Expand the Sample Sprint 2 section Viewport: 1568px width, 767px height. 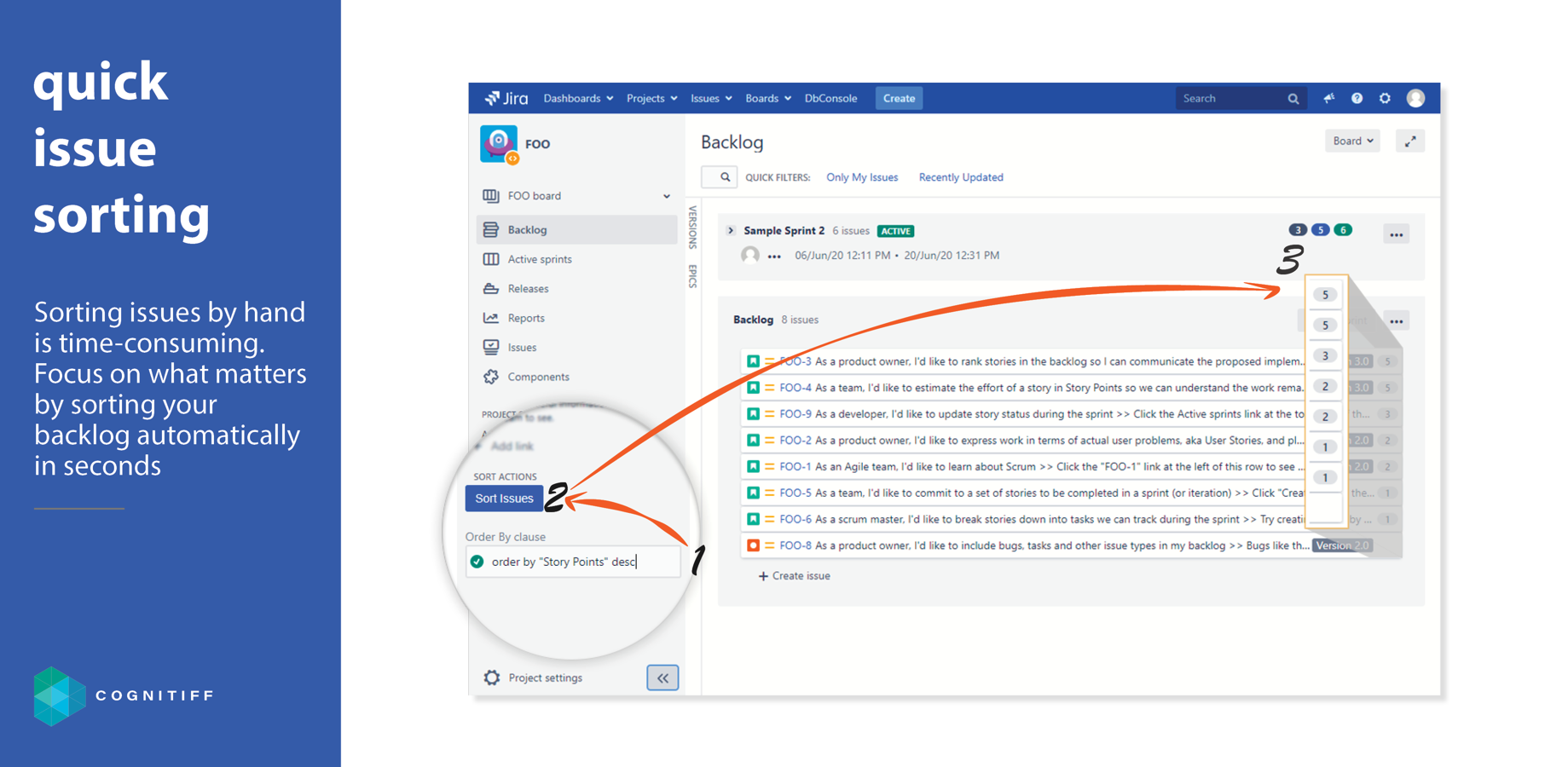(731, 231)
